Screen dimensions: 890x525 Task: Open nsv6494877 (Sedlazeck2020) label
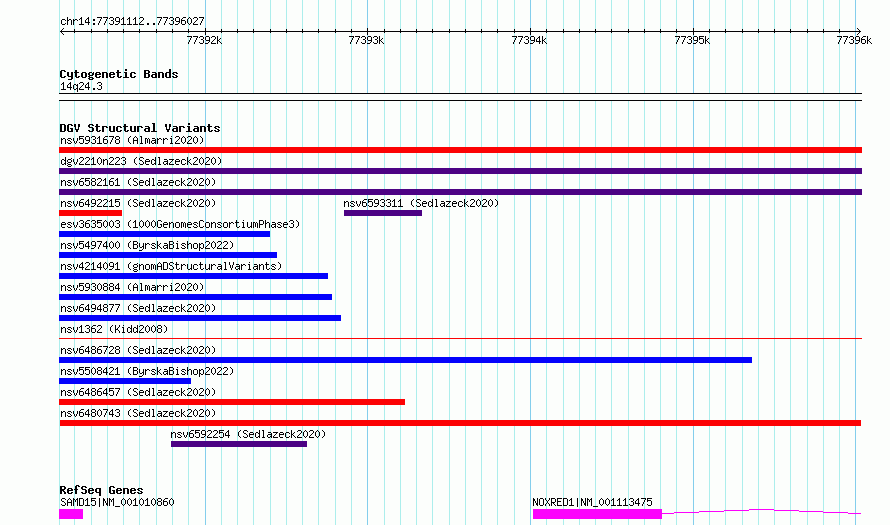138,308
